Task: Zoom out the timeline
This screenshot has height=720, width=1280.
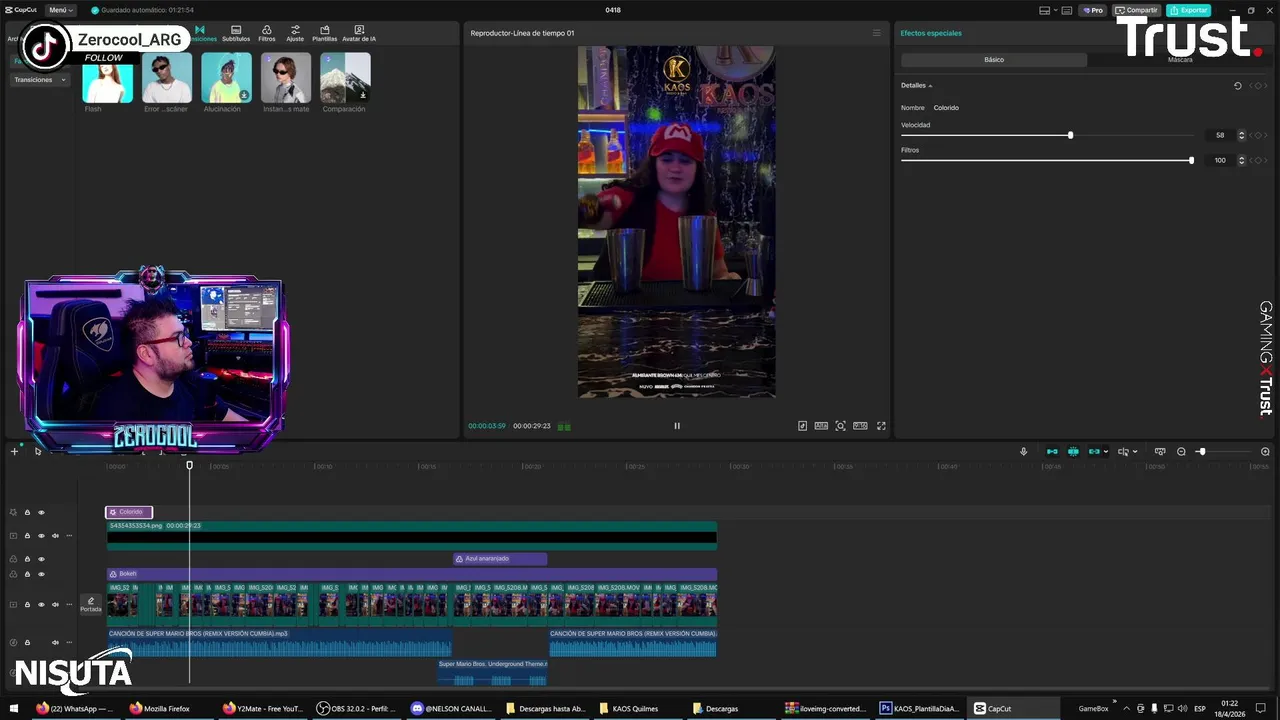Action: (x=1181, y=452)
